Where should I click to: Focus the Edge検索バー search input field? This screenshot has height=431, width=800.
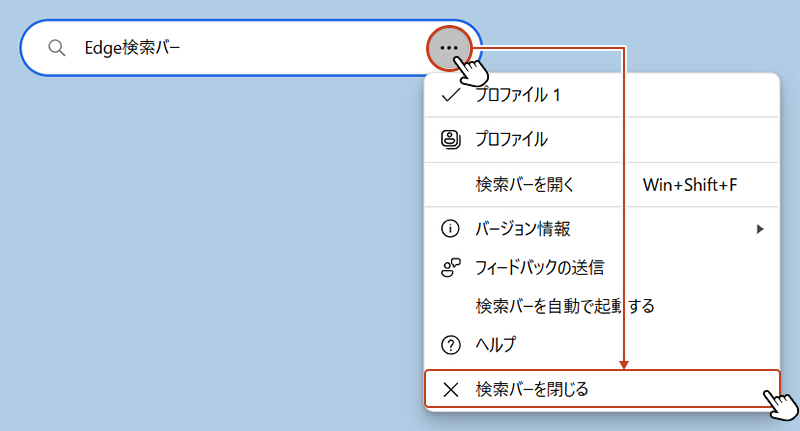click(251, 48)
